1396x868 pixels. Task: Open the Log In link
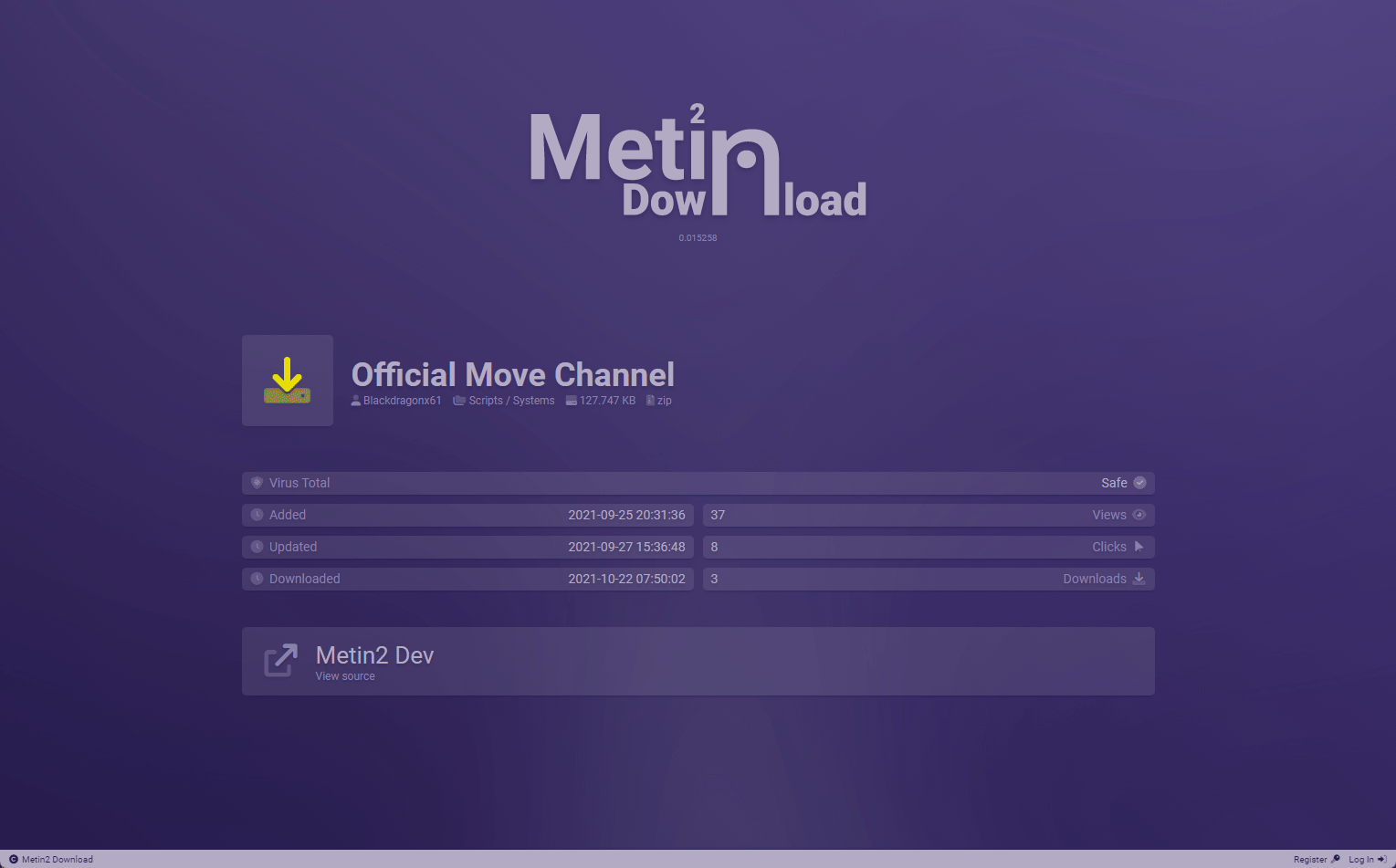tap(1361, 860)
